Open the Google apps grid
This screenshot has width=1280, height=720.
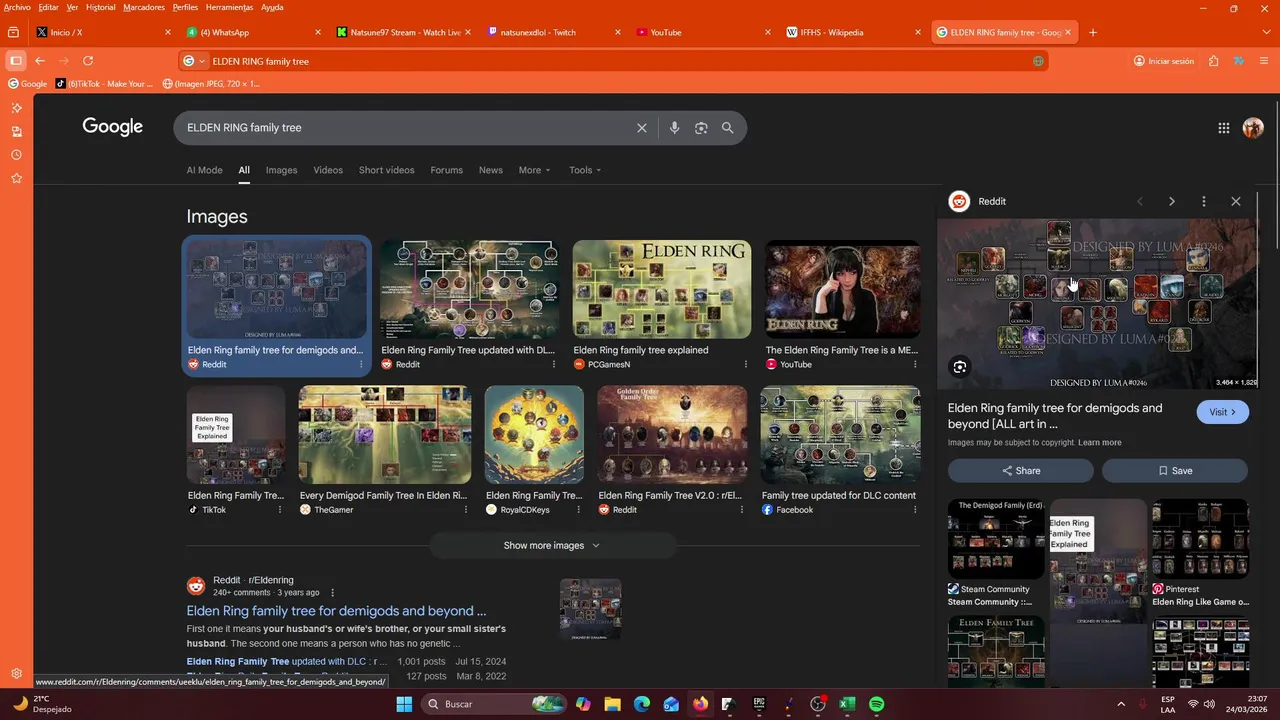pyautogui.click(x=1224, y=128)
